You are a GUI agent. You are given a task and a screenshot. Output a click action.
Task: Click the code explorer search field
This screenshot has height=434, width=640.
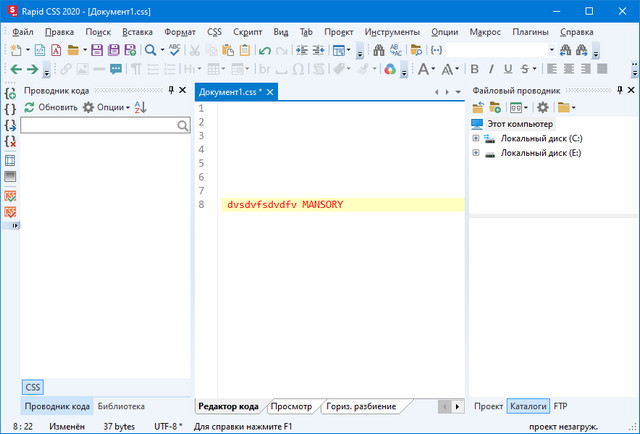[x=99, y=126]
